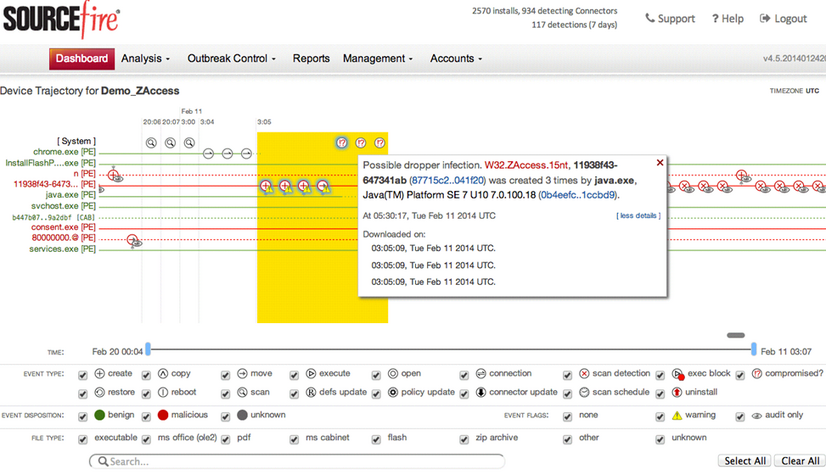This screenshot has width=826, height=475.
Task: Toggle the move event type checkbox
Action: click(x=225, y=375)
